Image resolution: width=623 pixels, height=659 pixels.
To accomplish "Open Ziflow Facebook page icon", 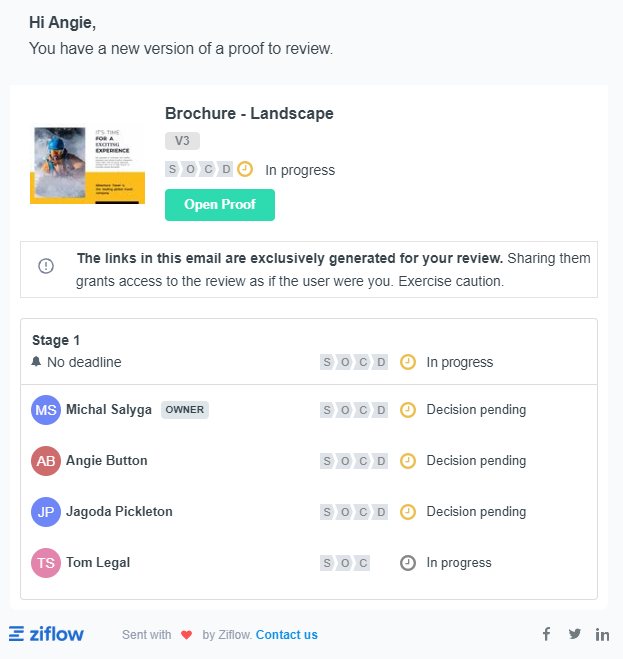I will click(546, 634).
